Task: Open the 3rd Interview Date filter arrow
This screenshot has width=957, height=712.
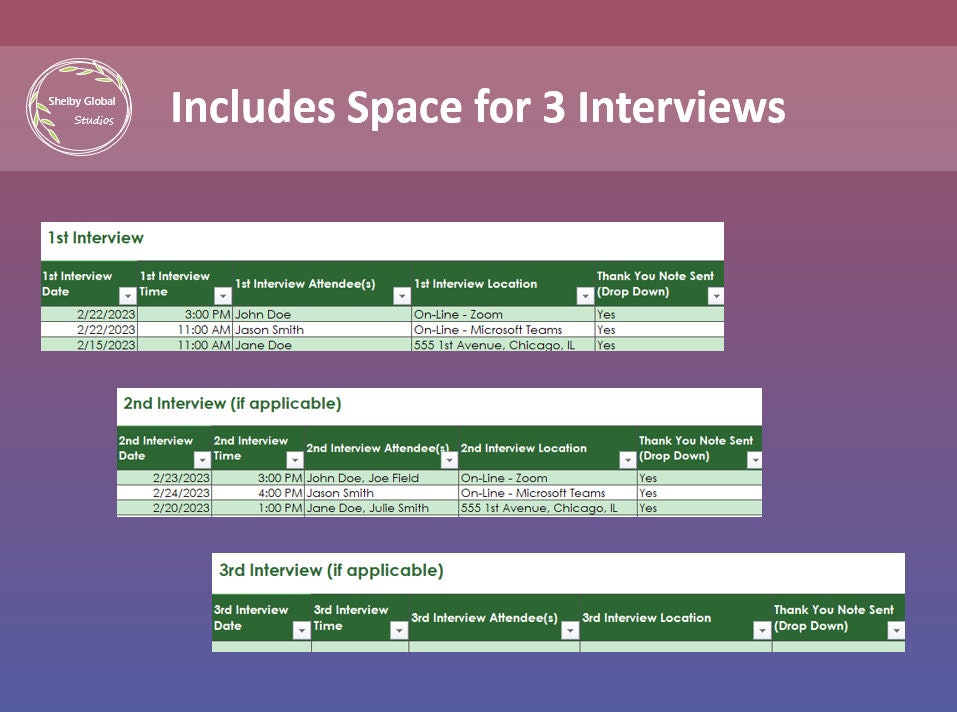Action: (301, 630)
